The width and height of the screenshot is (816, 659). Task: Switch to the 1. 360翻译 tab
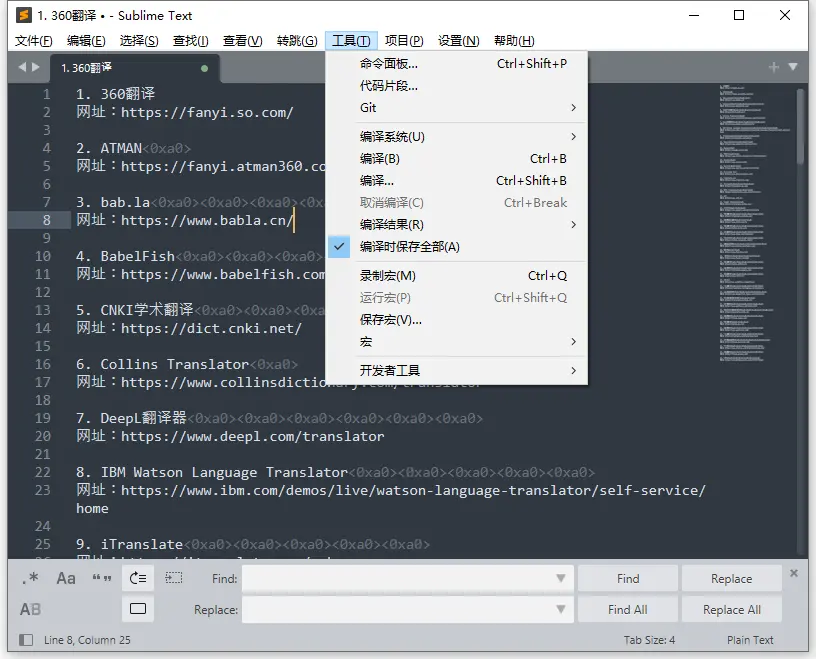[135, 68]
